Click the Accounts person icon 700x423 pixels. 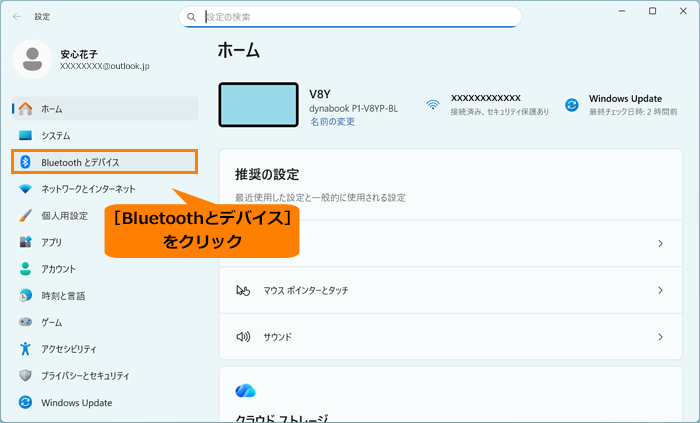pos(25,269)
